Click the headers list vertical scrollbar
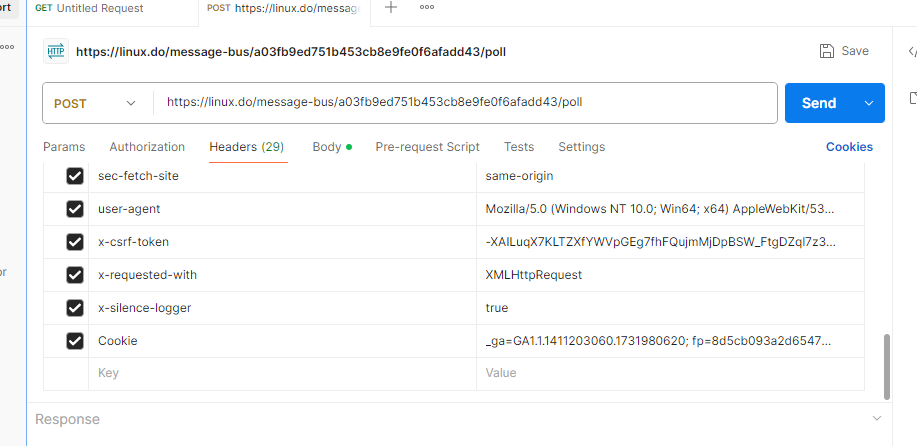Screen dimensions: 917x446 click(x=887, y=367)
